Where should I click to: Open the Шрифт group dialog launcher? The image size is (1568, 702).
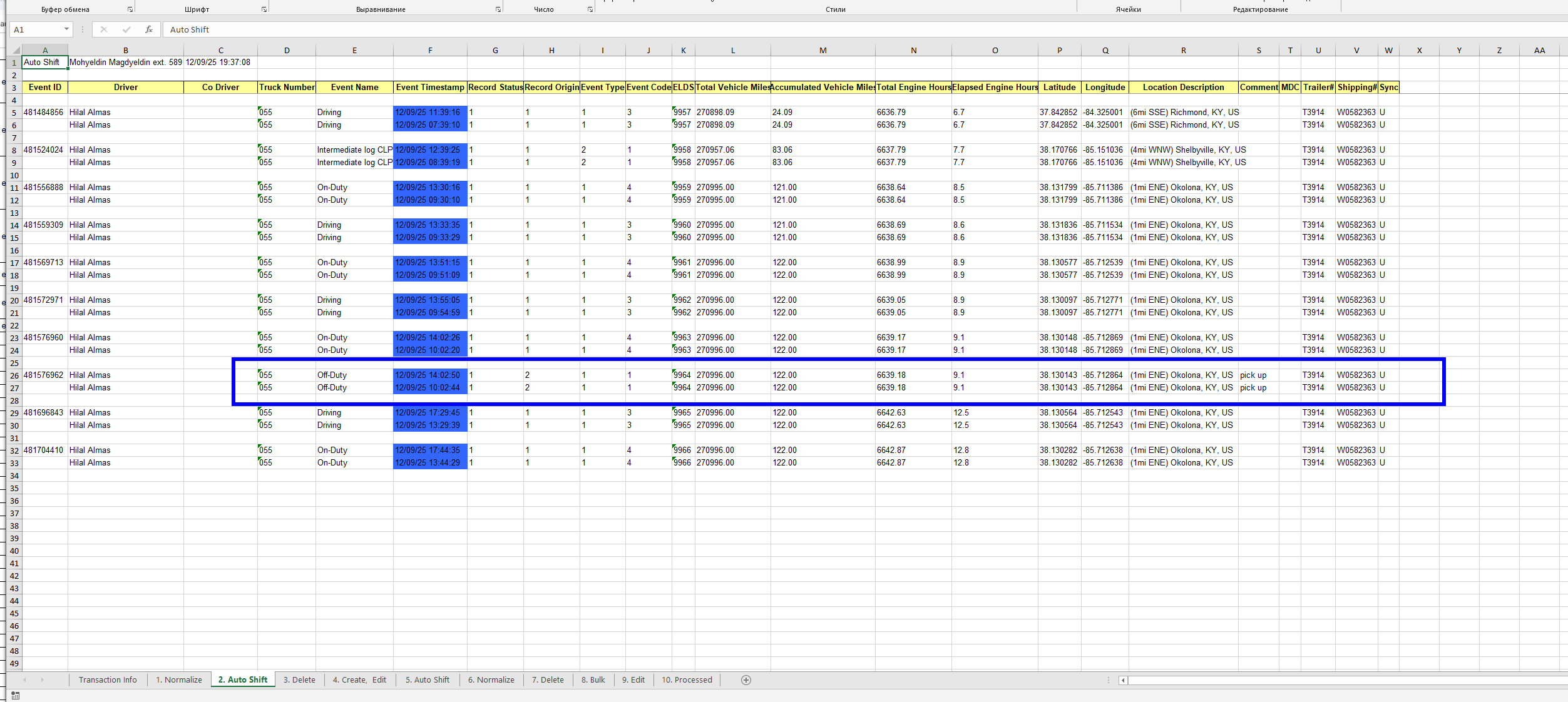[x=264, y=9]
